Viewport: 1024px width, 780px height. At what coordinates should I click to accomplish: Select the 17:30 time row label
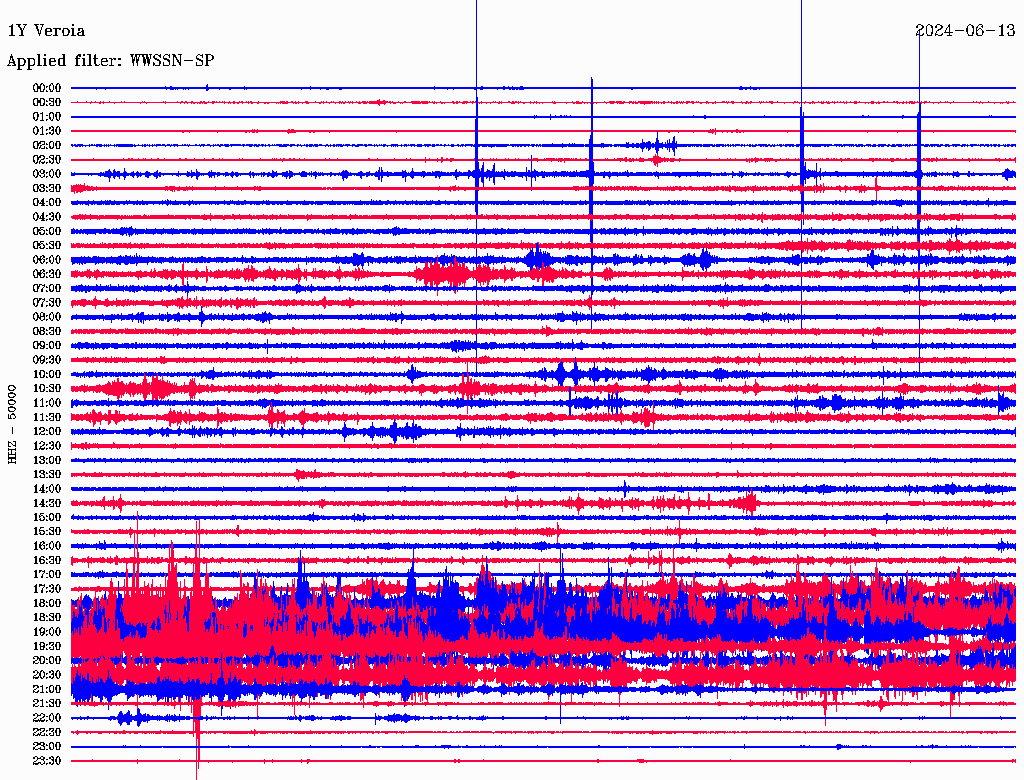(47, 589)
